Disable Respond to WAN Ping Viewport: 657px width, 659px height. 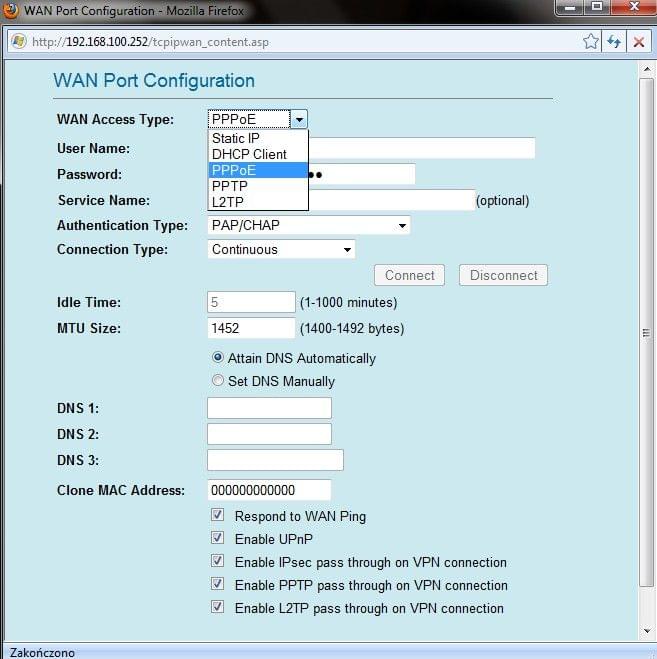pyautogui.click(x=218, y=516)
